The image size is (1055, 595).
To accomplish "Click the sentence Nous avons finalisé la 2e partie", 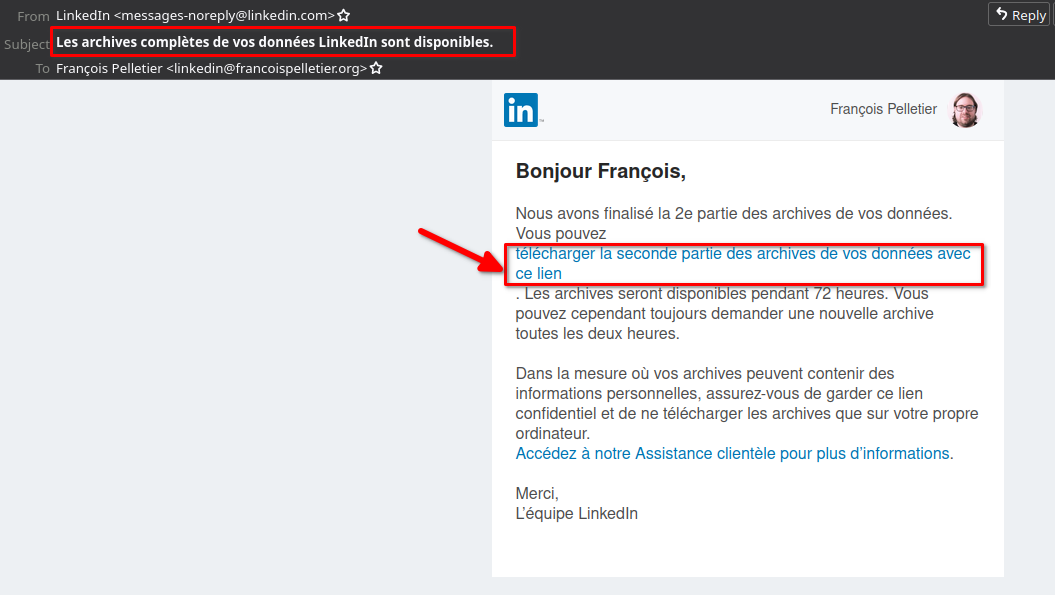I will [x=733, y=213].
